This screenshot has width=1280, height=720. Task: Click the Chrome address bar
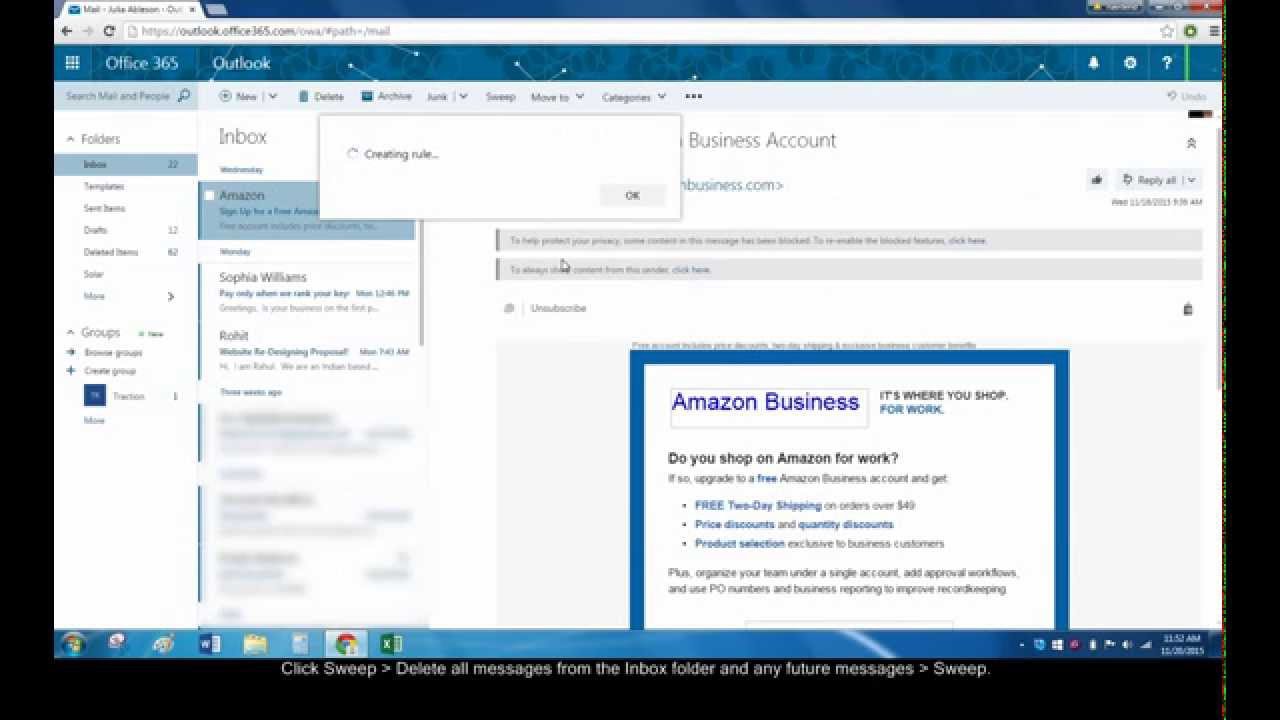pyautogui.click(x=640, y=31)
